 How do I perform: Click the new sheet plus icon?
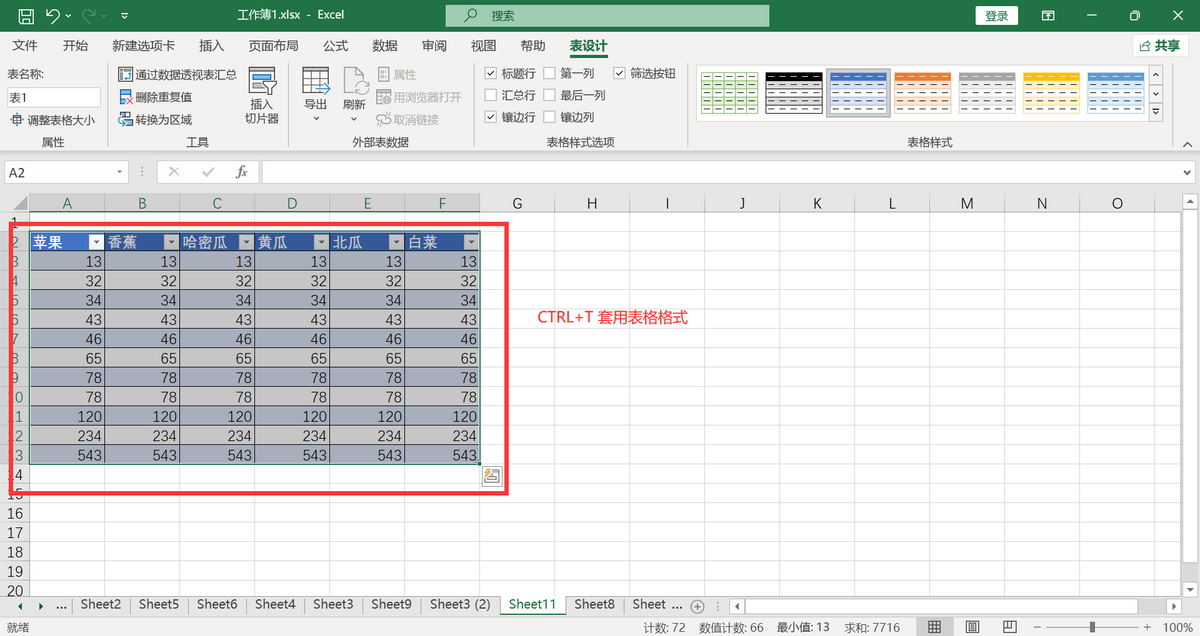click(698, 605)
